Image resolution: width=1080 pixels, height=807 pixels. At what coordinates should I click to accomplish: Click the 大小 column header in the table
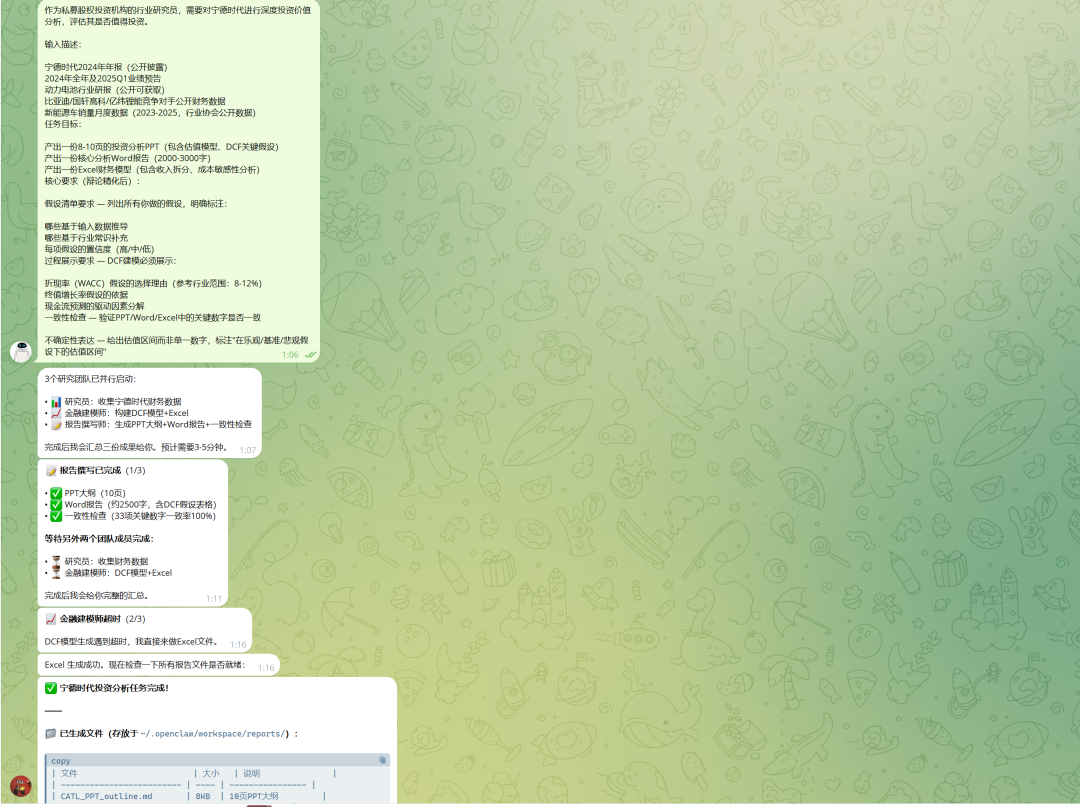(211, 774)
